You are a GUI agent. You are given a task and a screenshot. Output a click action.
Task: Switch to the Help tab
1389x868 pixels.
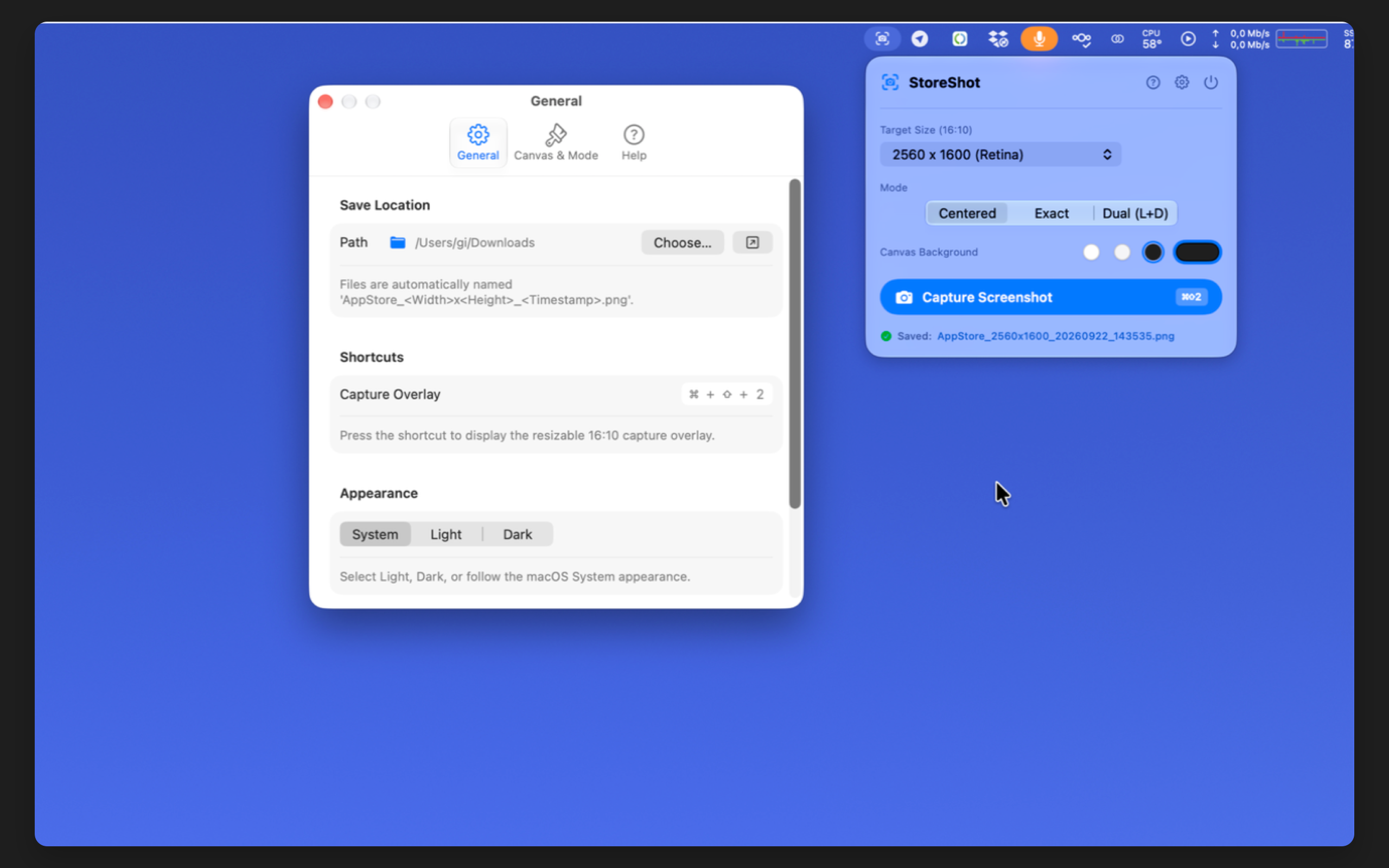(634, 143)
